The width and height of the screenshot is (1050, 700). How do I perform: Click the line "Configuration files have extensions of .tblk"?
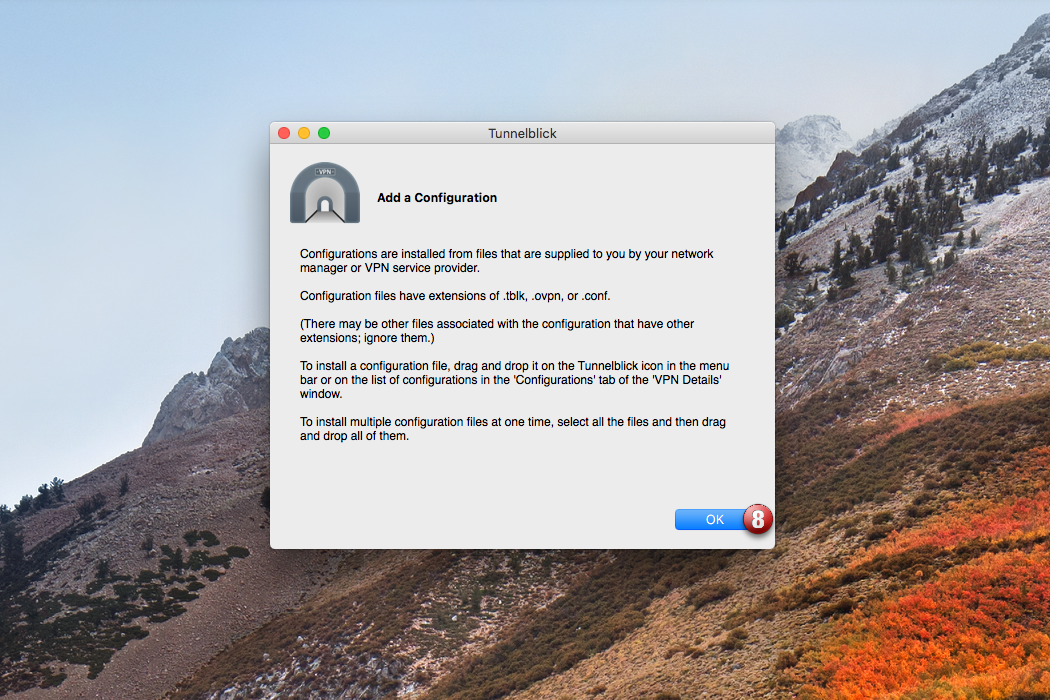455,295
